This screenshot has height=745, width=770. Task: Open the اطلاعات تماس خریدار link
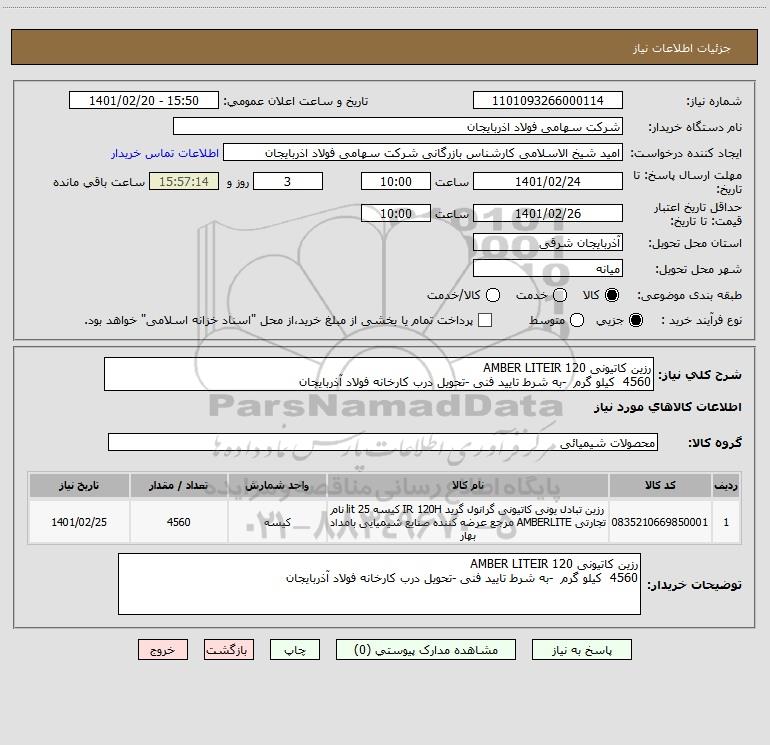[x=165, y=153]
